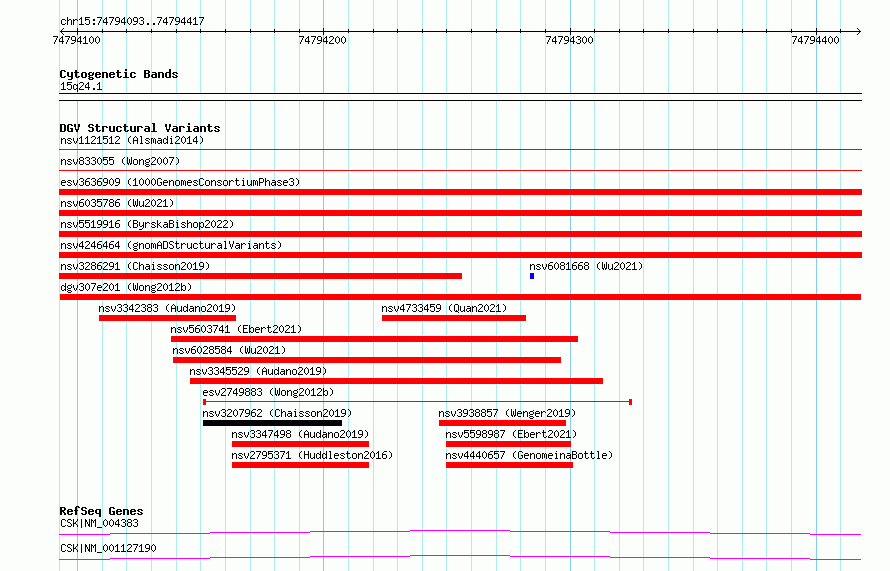Click the Cytogenetic Bands track title
Screen dimensions: 890x571
(119, 74)
